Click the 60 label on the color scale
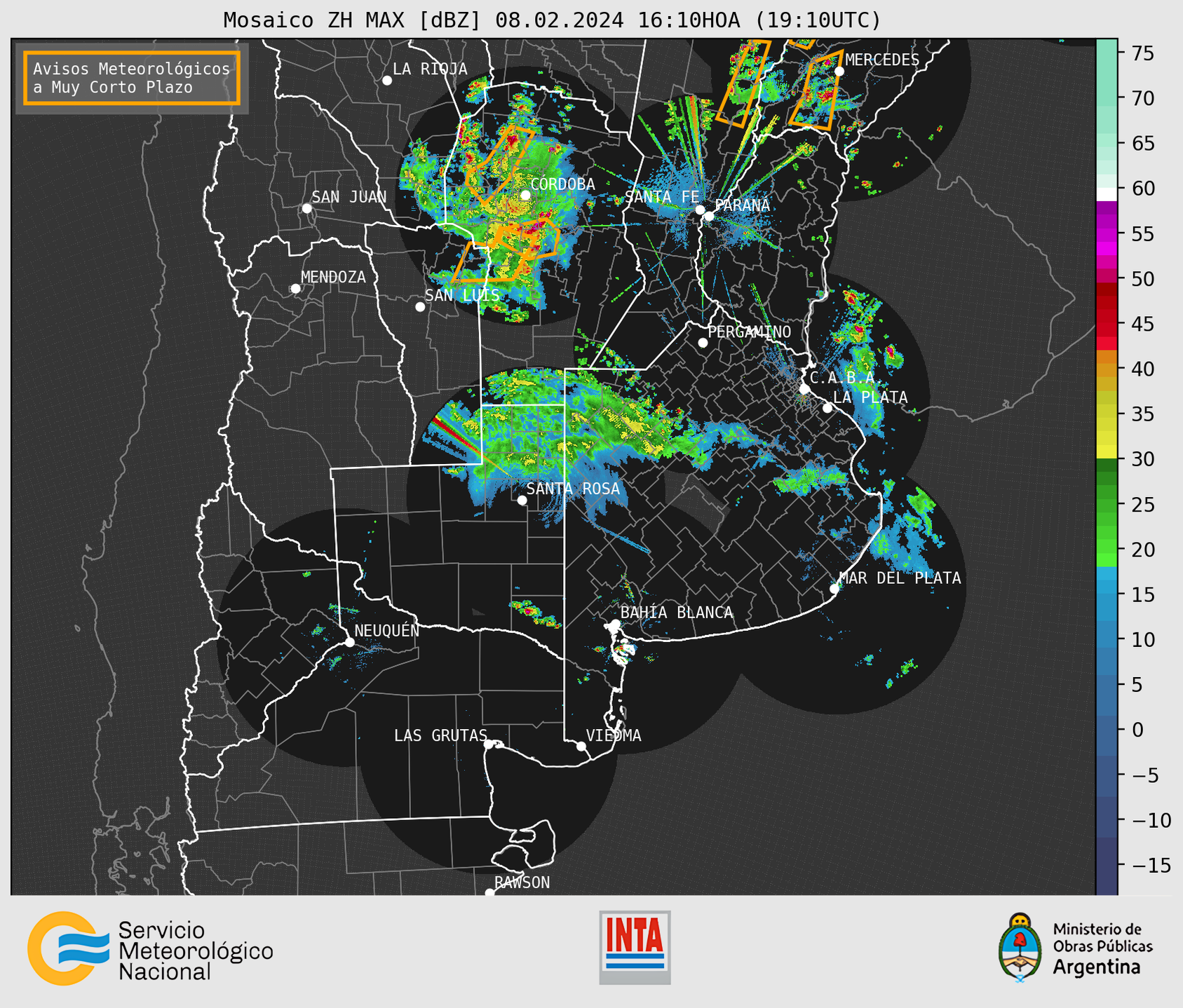Image resolution: width=1183 pixels, height=1008 pixels. 1143,189
